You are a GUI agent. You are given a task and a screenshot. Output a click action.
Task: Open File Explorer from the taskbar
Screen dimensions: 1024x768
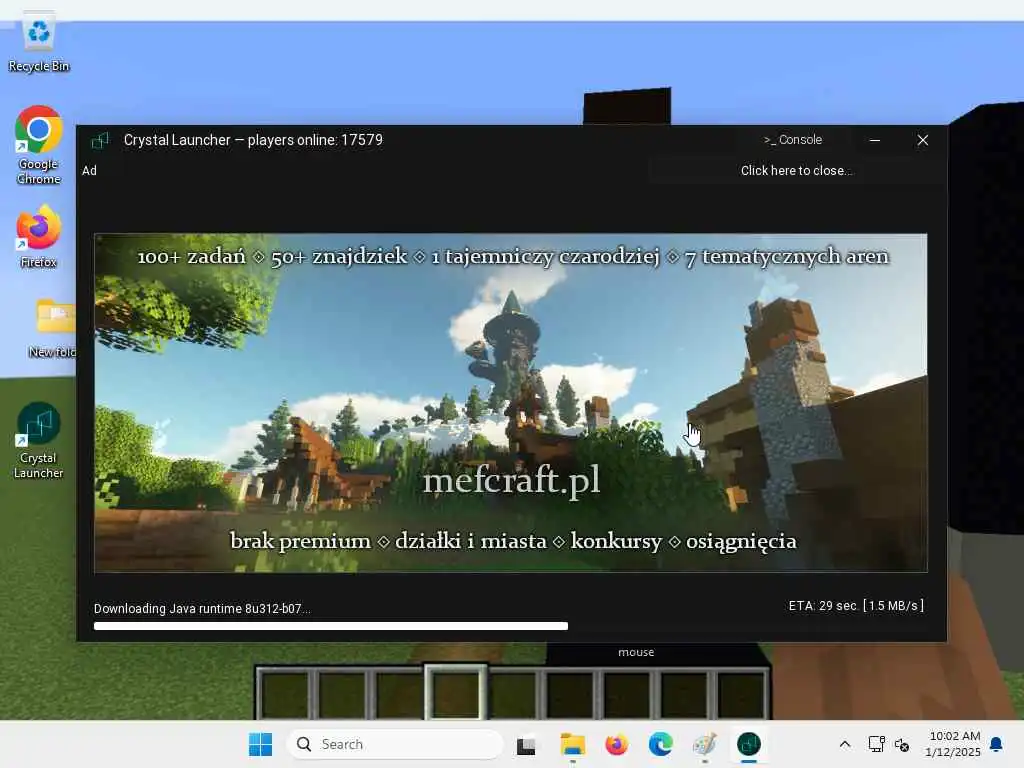pyautogui.click(x=573, y=744)
